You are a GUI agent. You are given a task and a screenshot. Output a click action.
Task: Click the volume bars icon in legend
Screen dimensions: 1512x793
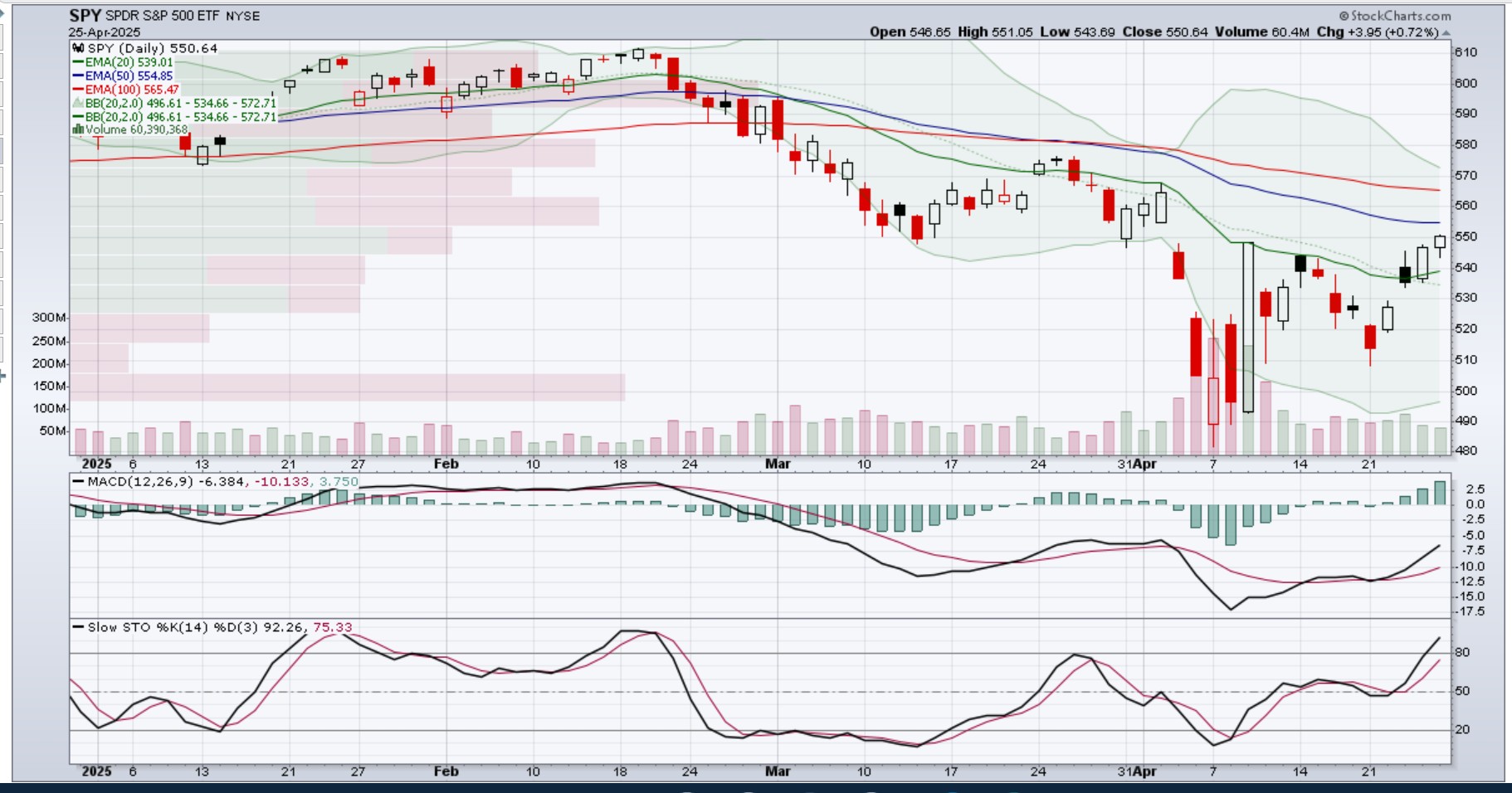pyautogui.click(x=78, y=129)
